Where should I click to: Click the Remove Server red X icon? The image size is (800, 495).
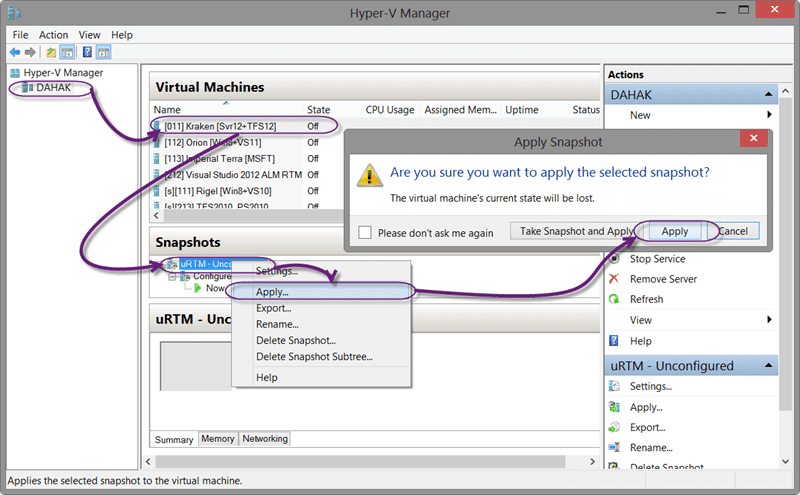click(x=614, y=279)
